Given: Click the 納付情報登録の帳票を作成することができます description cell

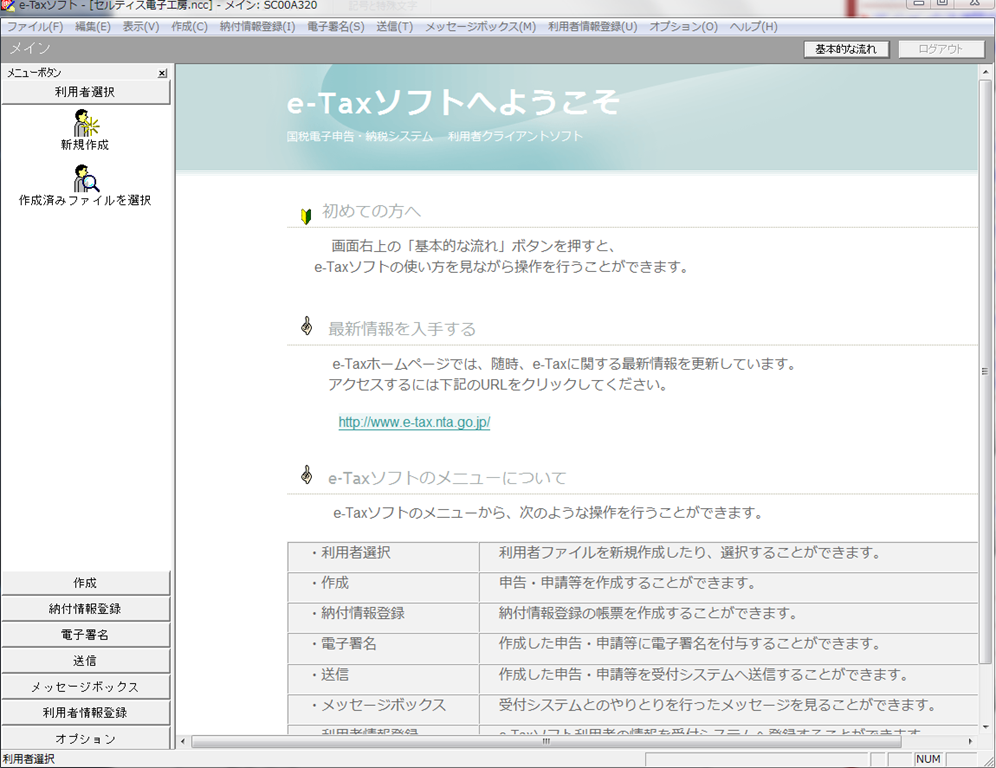Looking at the screenshot, I should tap(729, 618).
